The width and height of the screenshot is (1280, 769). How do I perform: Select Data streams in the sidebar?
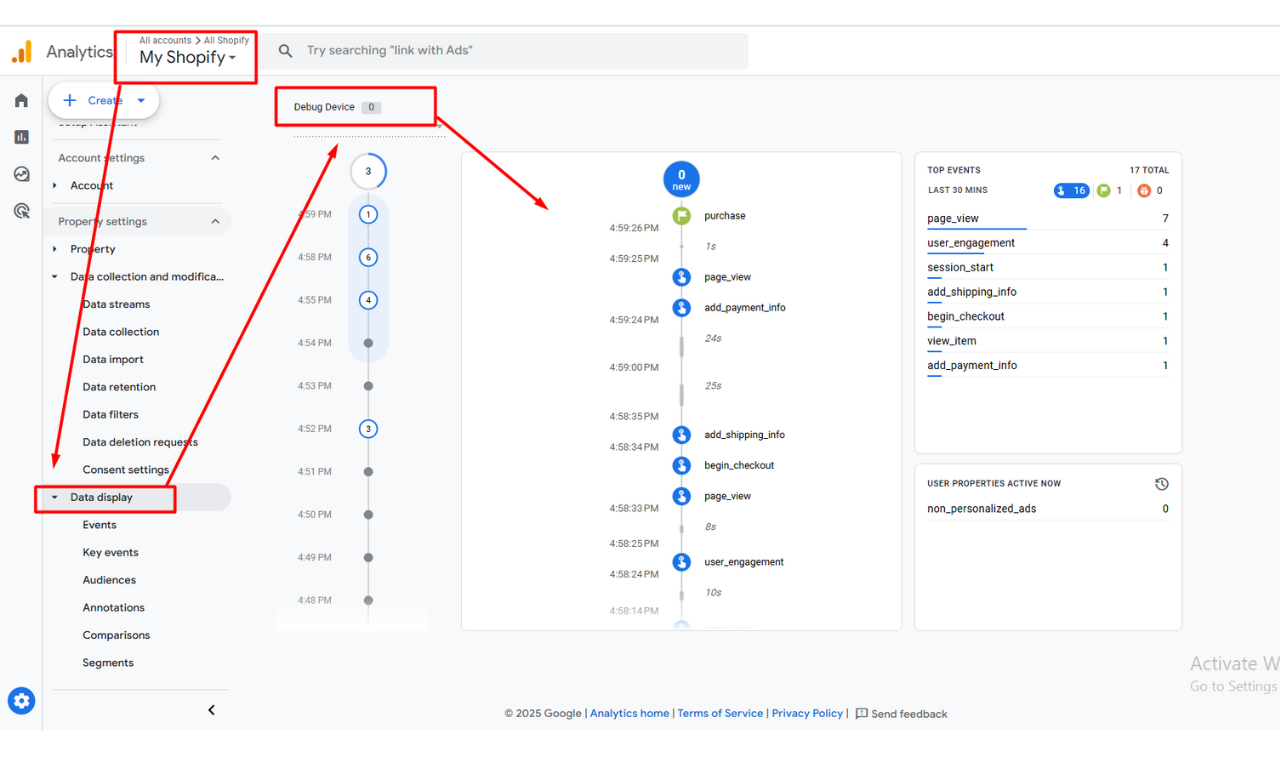pyautogui.click(x=116, y=304)
